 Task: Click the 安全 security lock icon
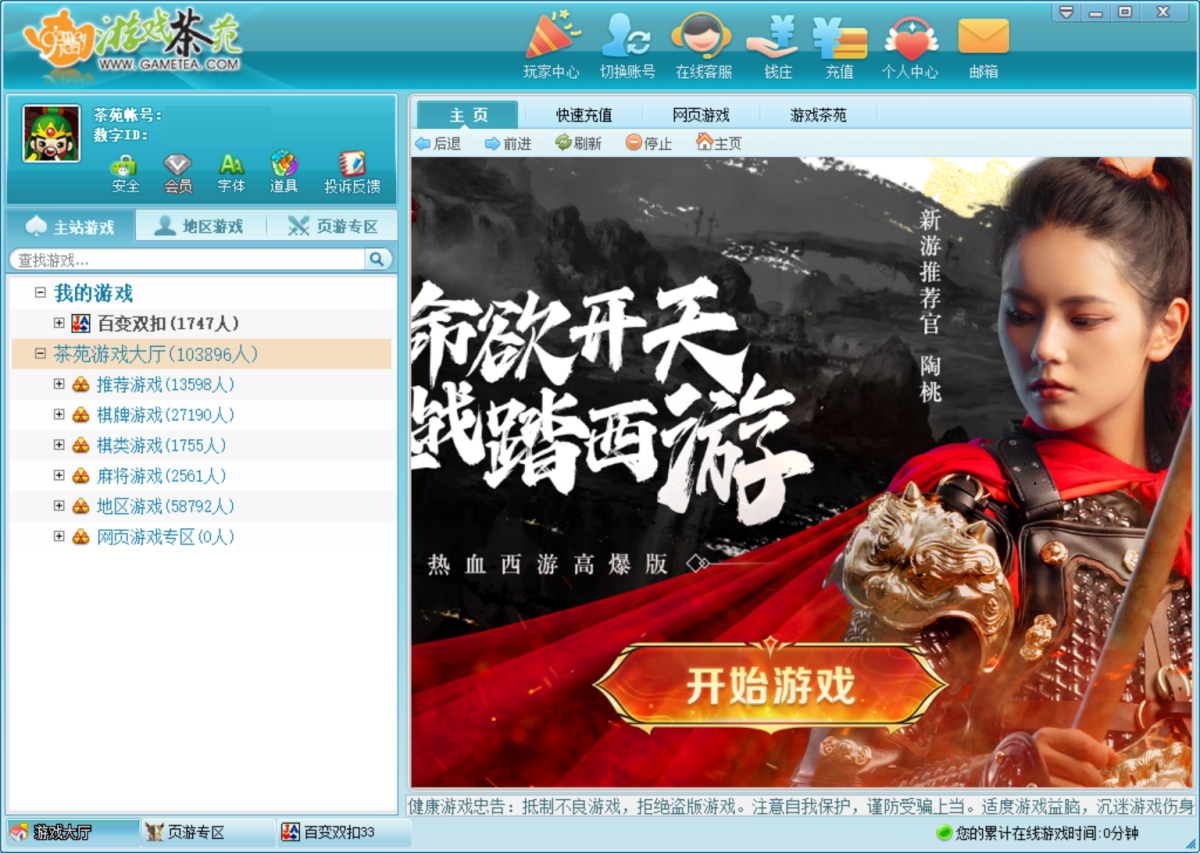125,172
